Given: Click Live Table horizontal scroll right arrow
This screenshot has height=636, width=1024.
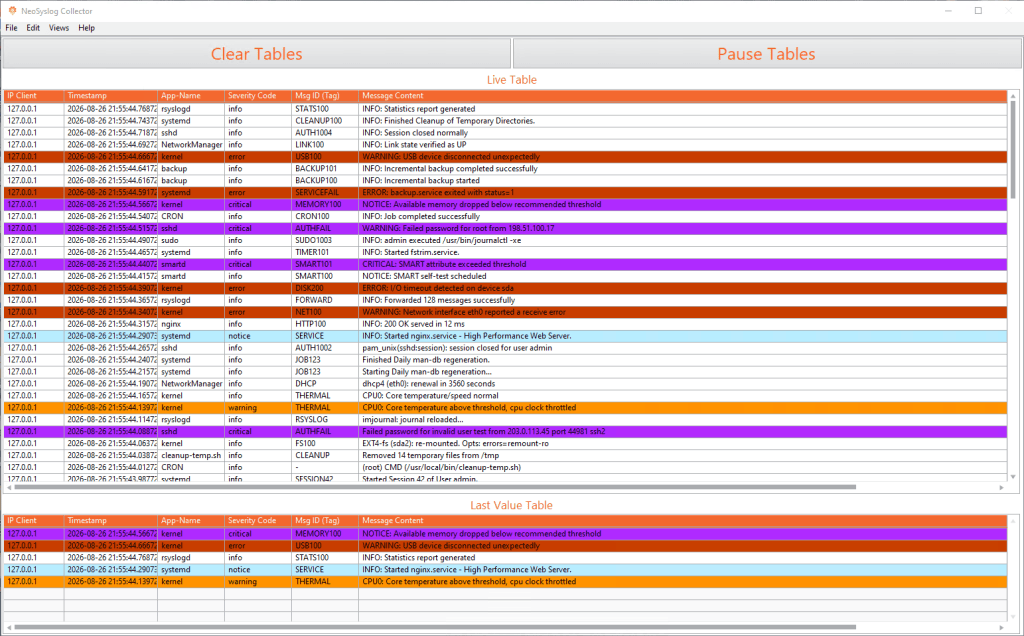Looking at the screenshot, I should (1002, 487).
